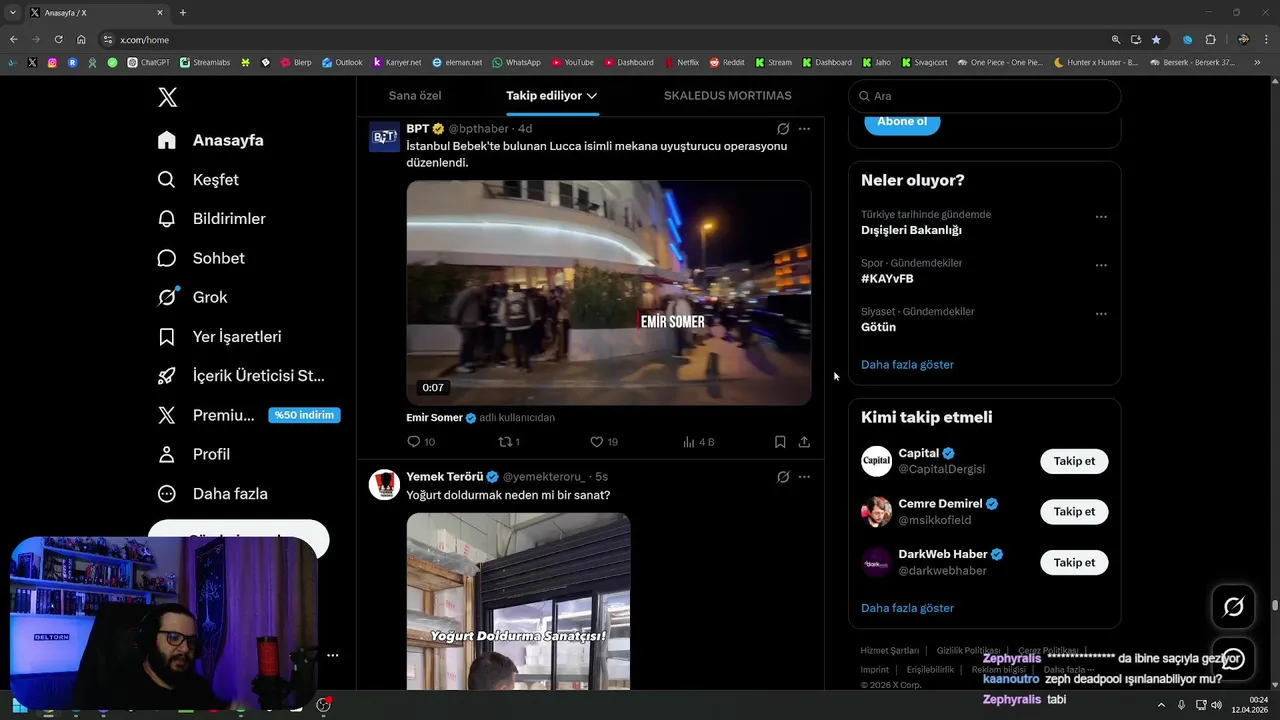
Task: Open Profil in the sidebar
Action: point(194,454)
